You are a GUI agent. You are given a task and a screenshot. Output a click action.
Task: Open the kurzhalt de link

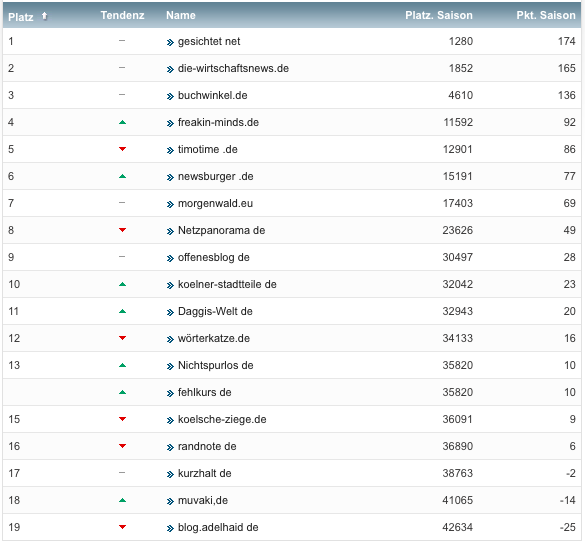(x=204, y=473)
